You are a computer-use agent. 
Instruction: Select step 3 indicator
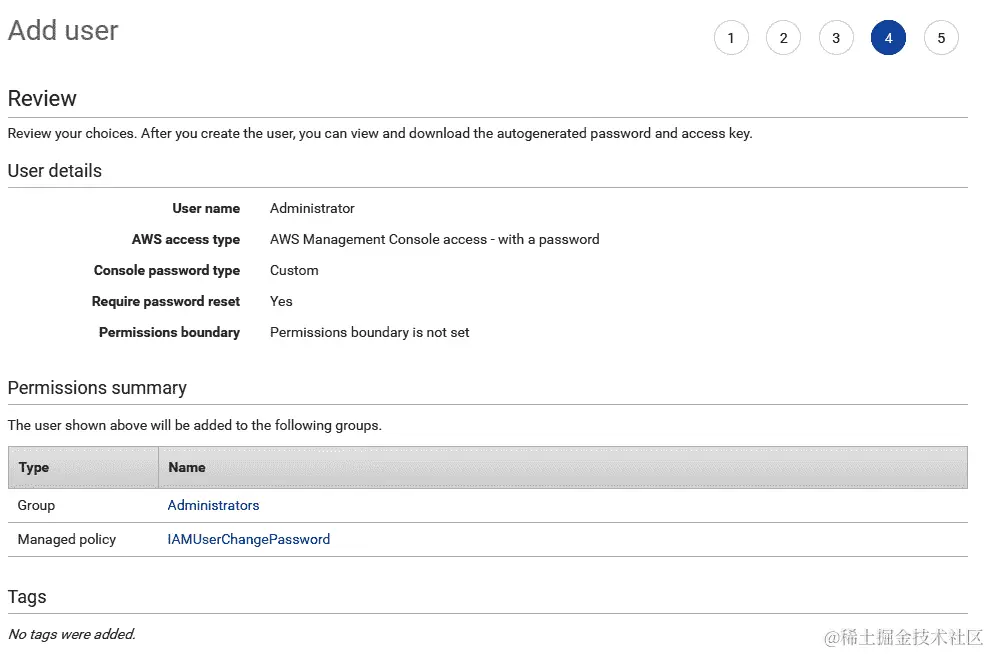(x=836, y=38)
